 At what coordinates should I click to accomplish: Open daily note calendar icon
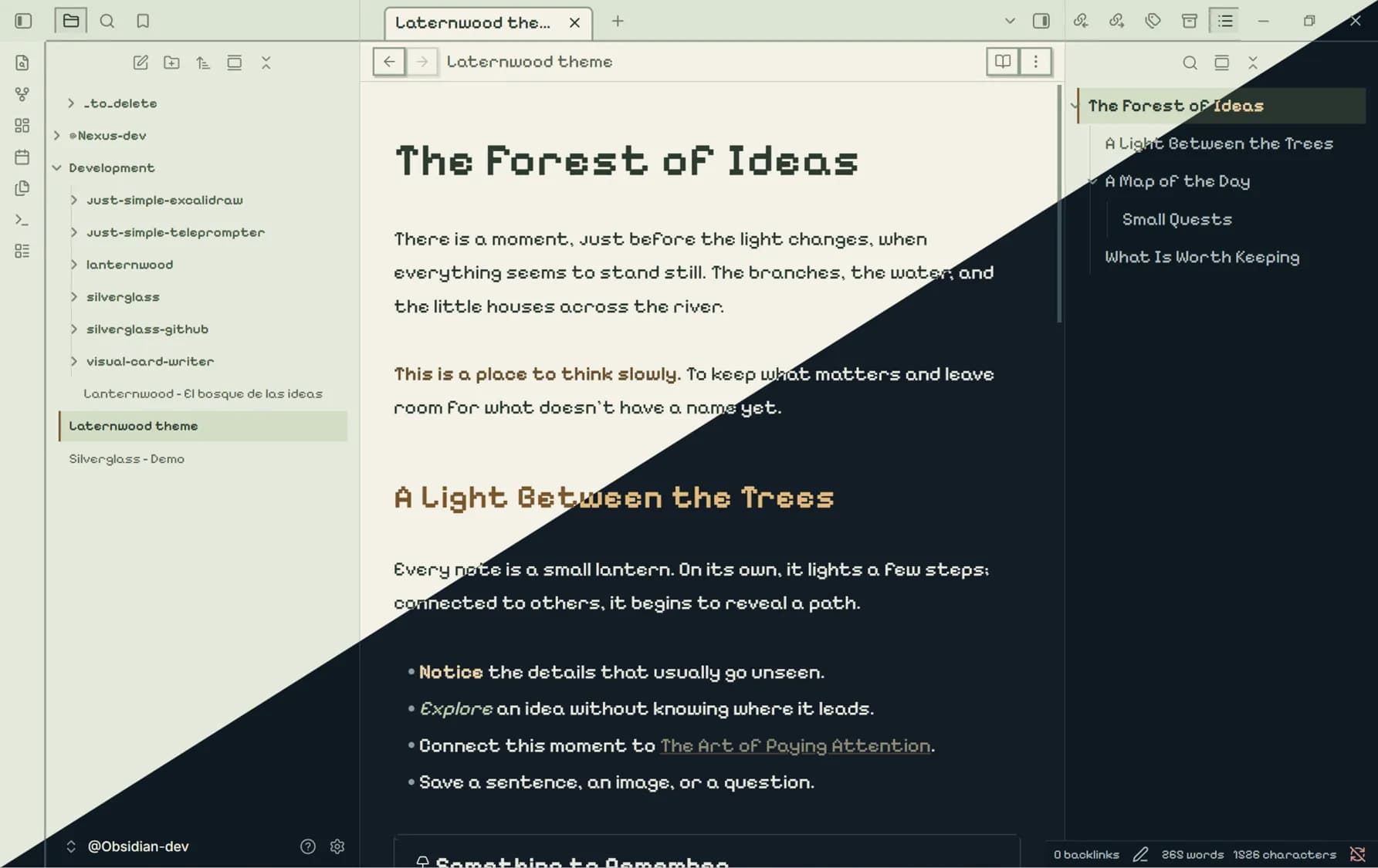(x=22, y=157)
